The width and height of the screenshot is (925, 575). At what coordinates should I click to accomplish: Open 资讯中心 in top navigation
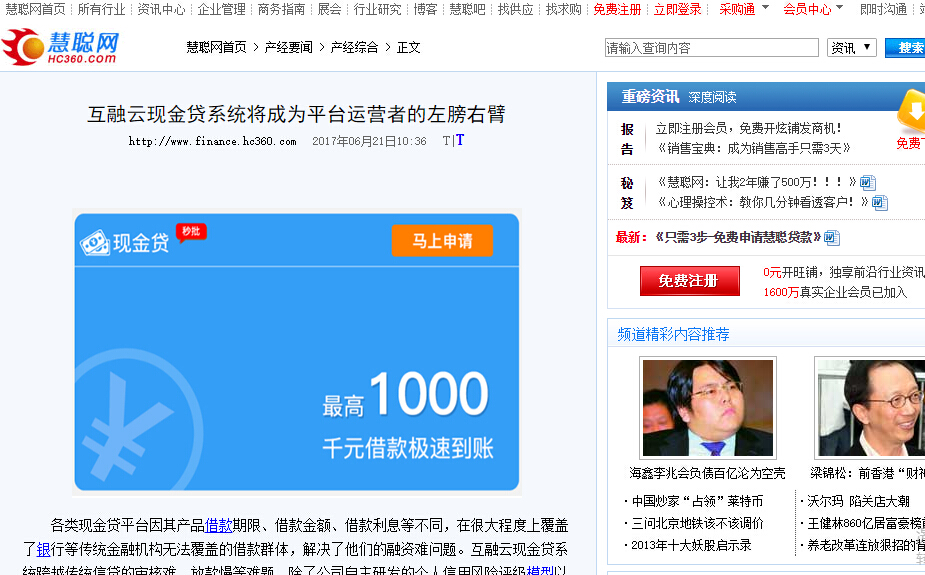pyautogui.click(x=161, y=9)
